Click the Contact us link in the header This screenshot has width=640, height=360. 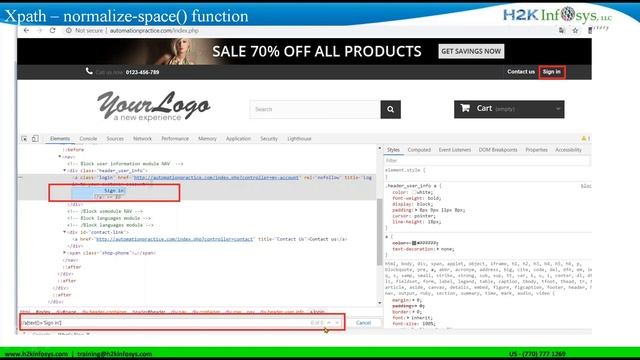coord(521,72)
